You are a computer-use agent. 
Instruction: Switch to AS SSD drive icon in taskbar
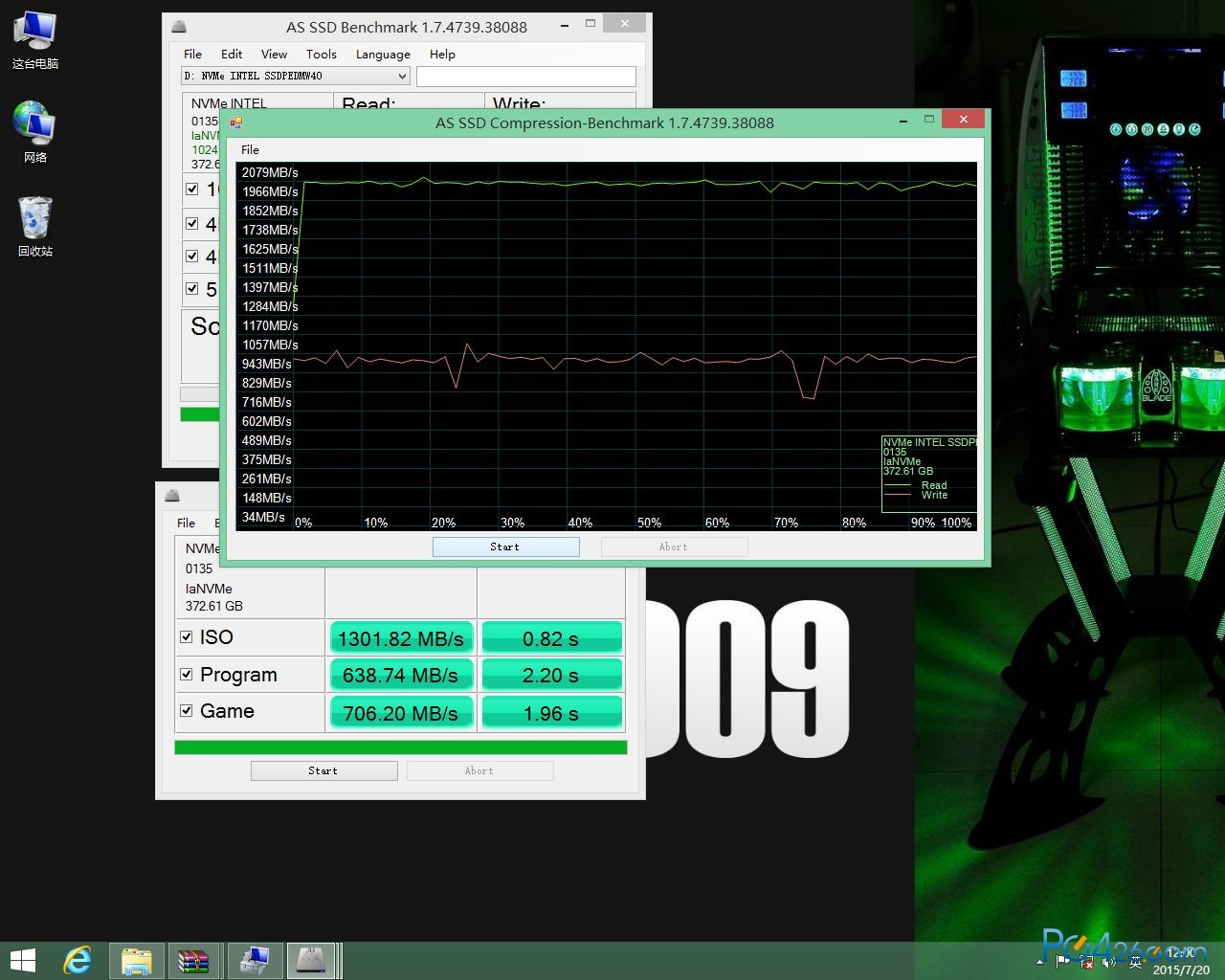[x=311, y=961]
